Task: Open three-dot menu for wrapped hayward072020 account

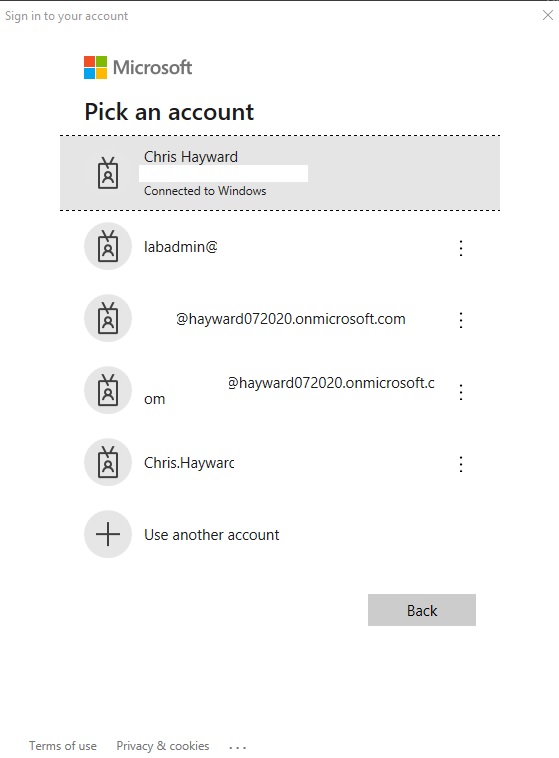Action: 461,392
